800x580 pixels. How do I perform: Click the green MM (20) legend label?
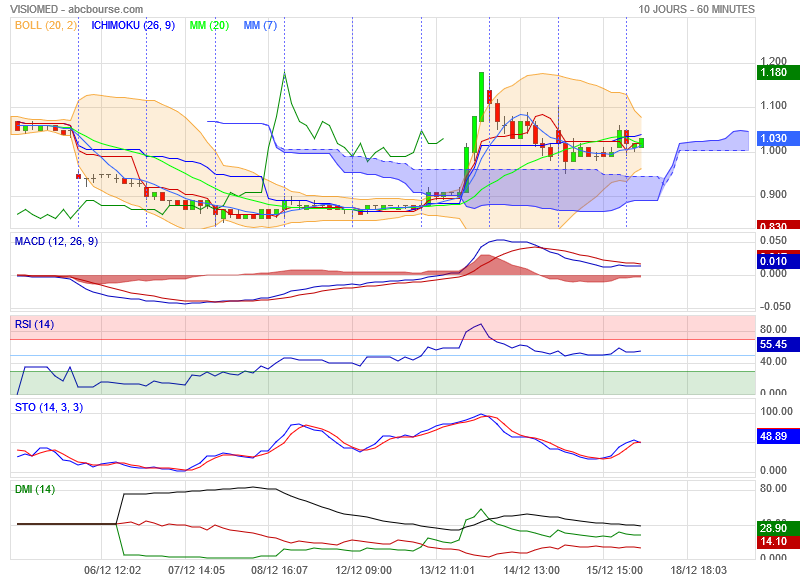pyautogui.click(x=209, y=25)
